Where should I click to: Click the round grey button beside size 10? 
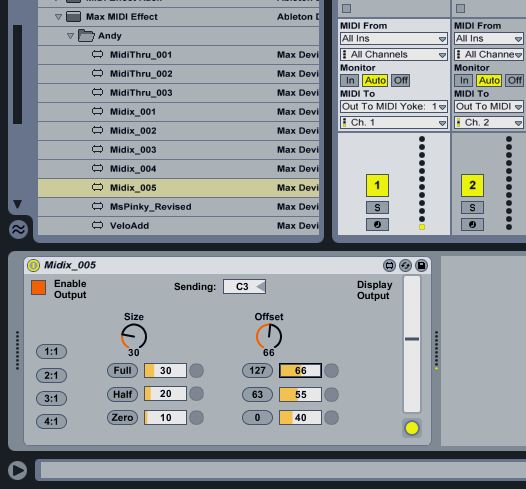click(x=197, y=418)
